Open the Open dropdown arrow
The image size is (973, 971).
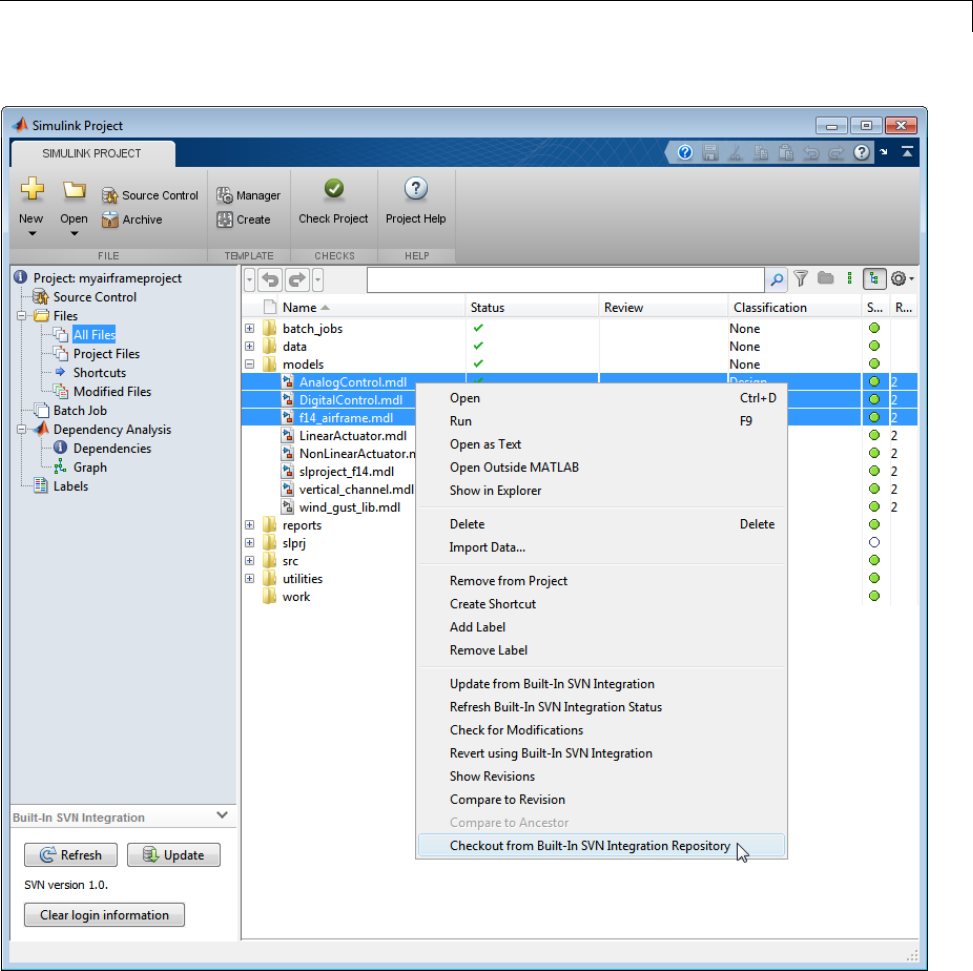(x=74, y=234)
